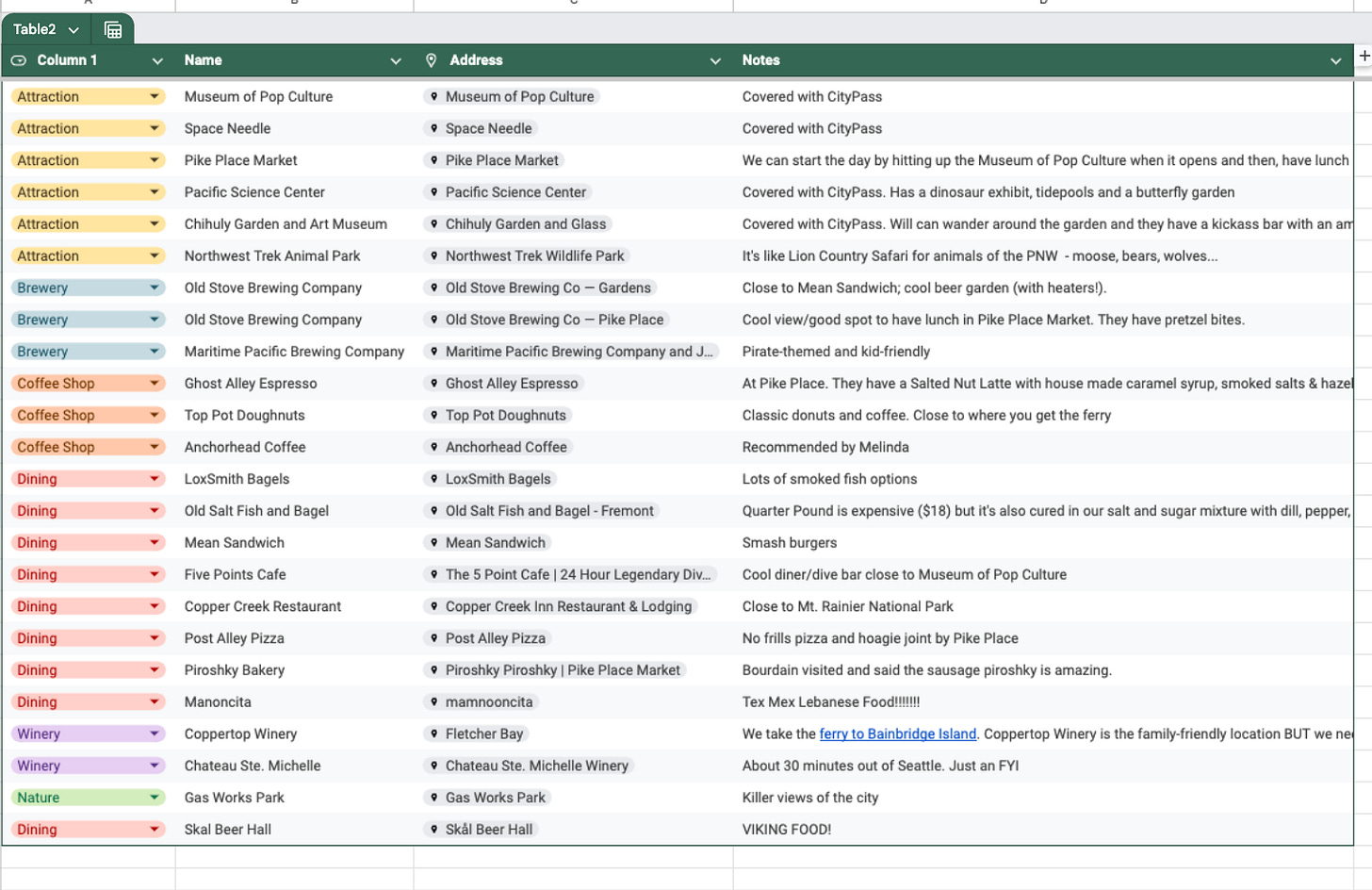Viewport: 1372px width, 890px height.
Task: Click Old Stove Brewing Co — Pike Place chip
Action: coord(547,320)
